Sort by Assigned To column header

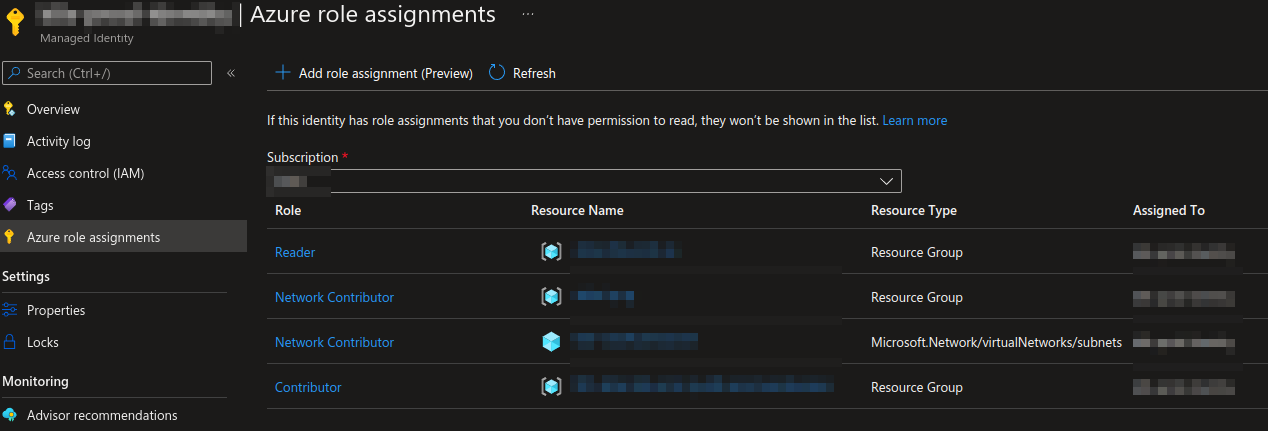tap(1168, 210)
